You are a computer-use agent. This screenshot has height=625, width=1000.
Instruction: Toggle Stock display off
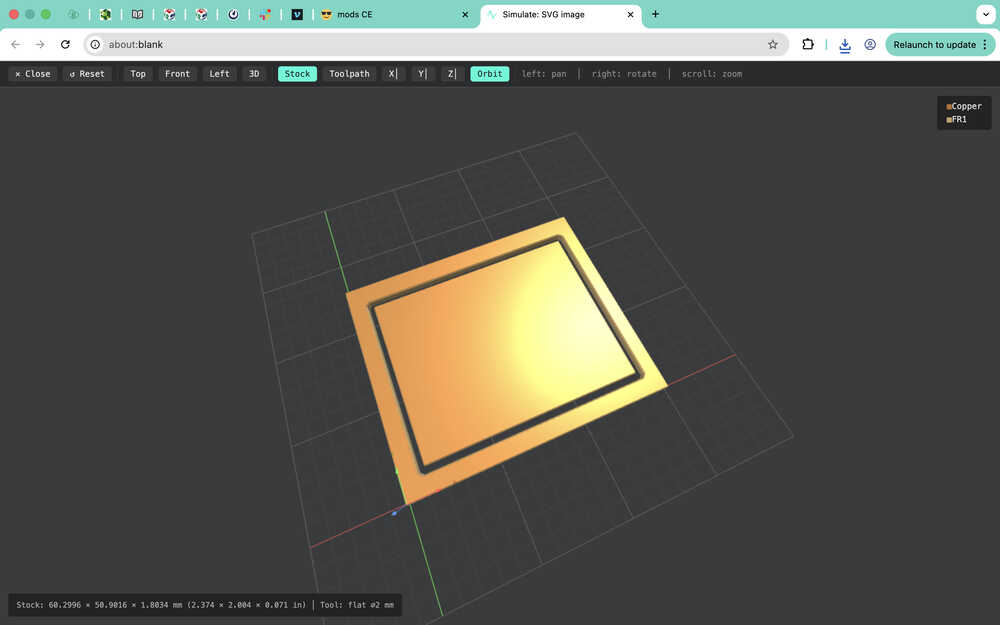click(297, 74)
